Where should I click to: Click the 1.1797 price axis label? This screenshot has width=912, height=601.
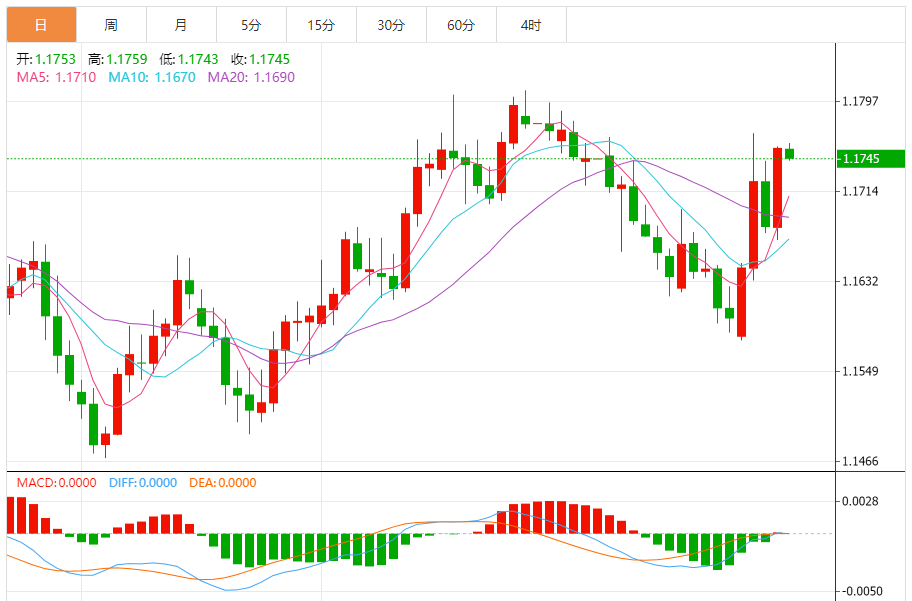click(860, 101)
